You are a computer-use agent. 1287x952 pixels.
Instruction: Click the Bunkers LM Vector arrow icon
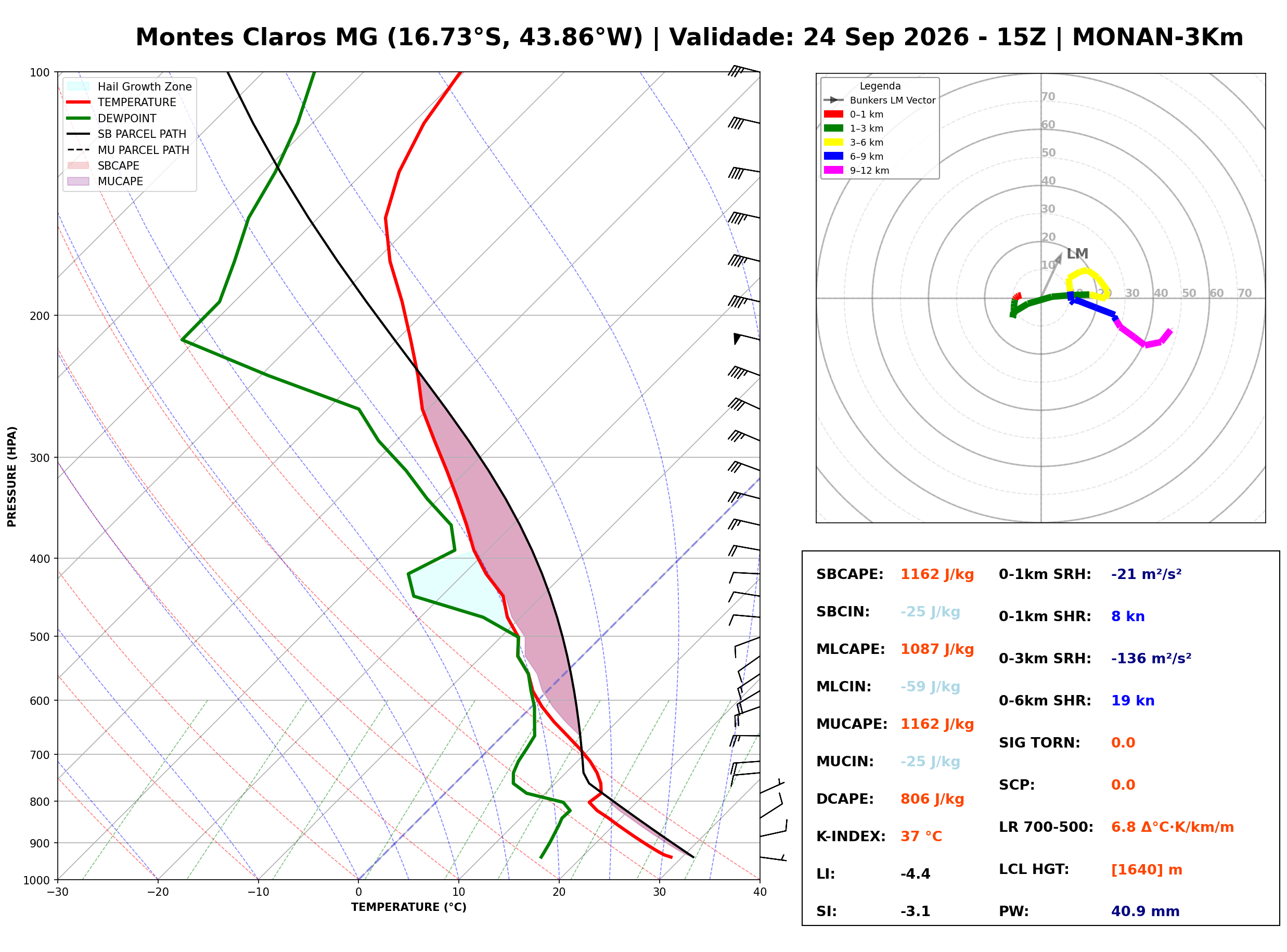point(833,100)
